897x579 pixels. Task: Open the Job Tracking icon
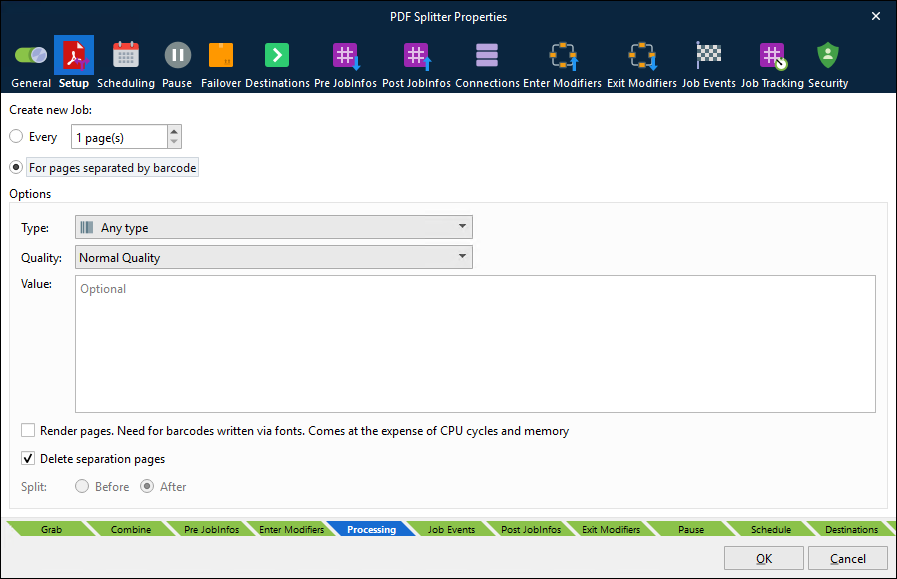pos(773,56)
